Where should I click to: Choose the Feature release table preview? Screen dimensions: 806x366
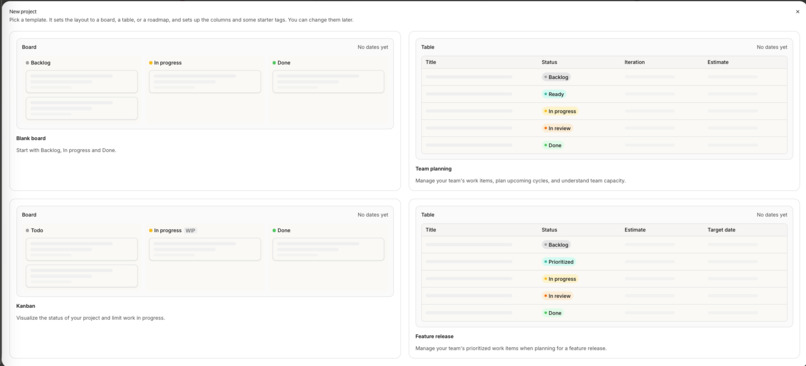[604, 266]
